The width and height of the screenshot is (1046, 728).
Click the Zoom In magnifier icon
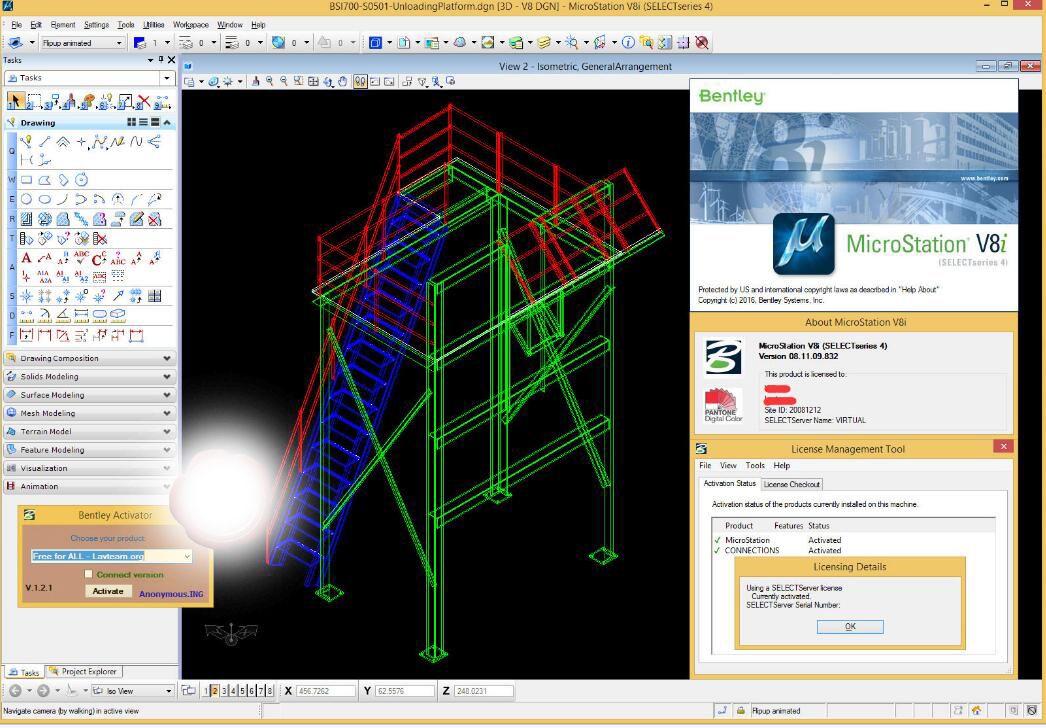270,81
